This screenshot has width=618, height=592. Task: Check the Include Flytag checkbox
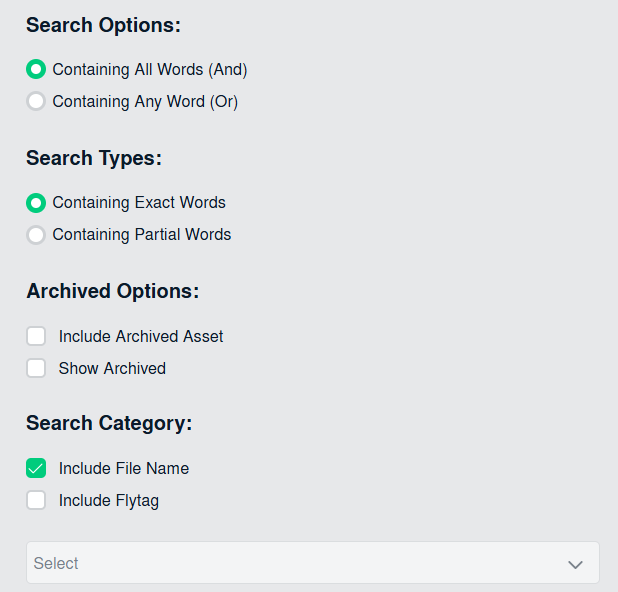[x=36, y=501]
